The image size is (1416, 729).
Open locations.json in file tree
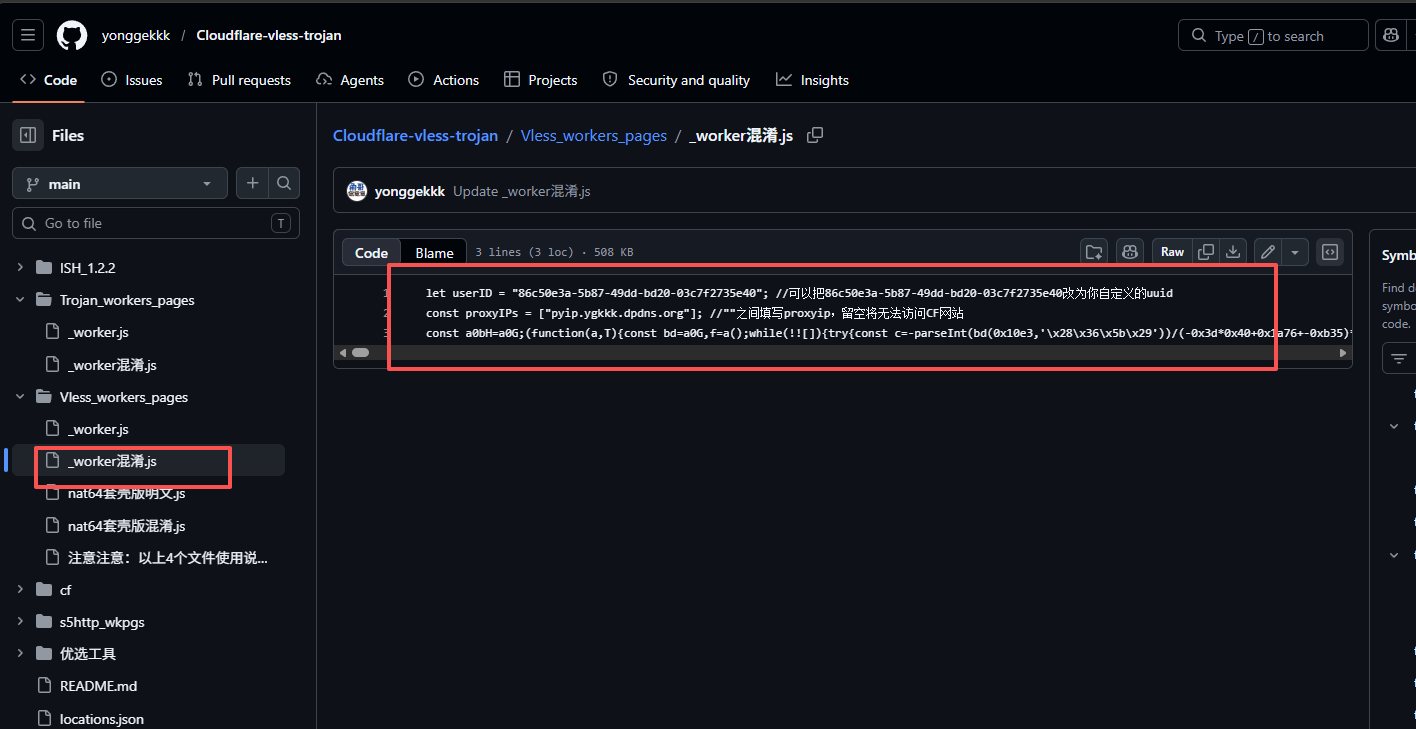[101, 718]
